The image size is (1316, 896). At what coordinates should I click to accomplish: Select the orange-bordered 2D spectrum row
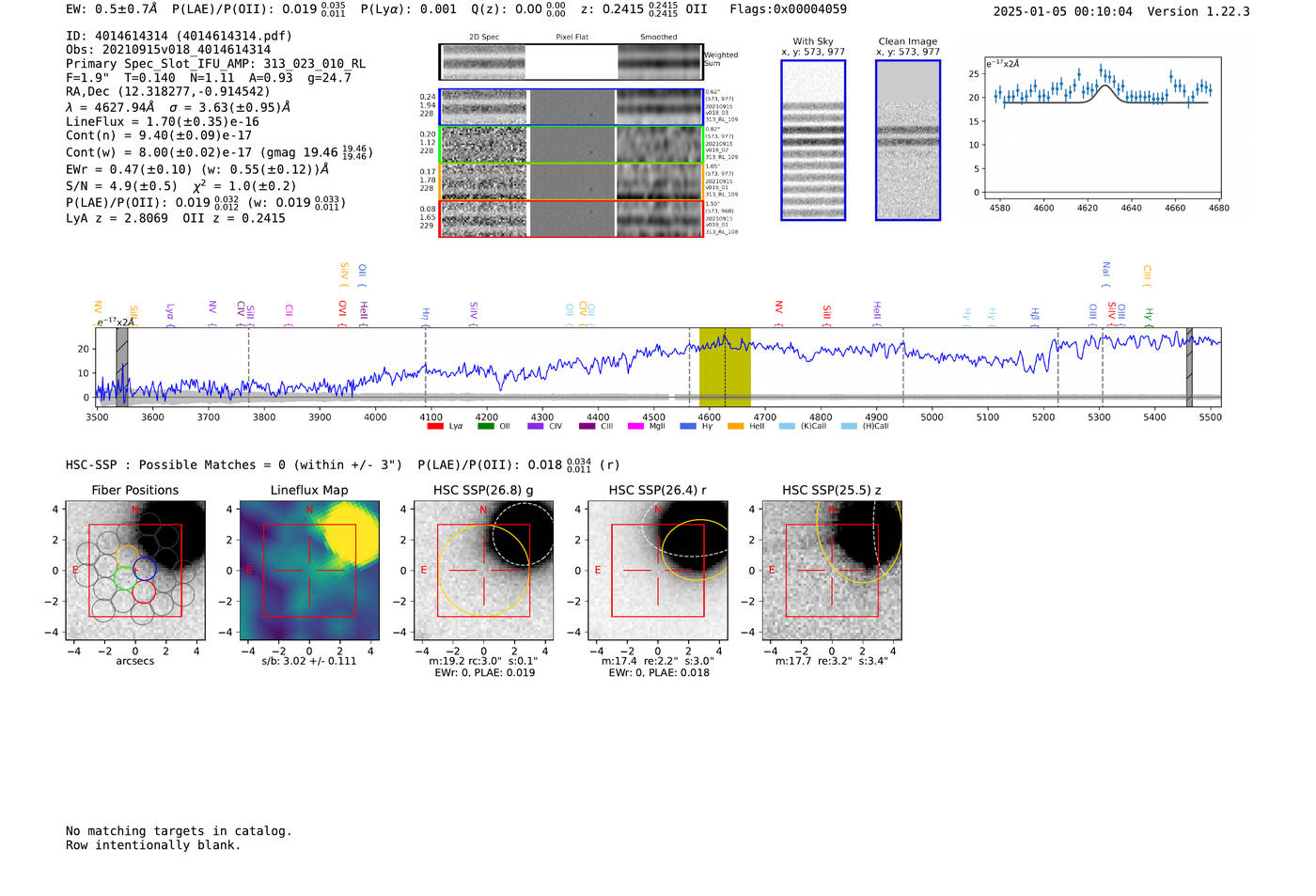click(572, 181)
